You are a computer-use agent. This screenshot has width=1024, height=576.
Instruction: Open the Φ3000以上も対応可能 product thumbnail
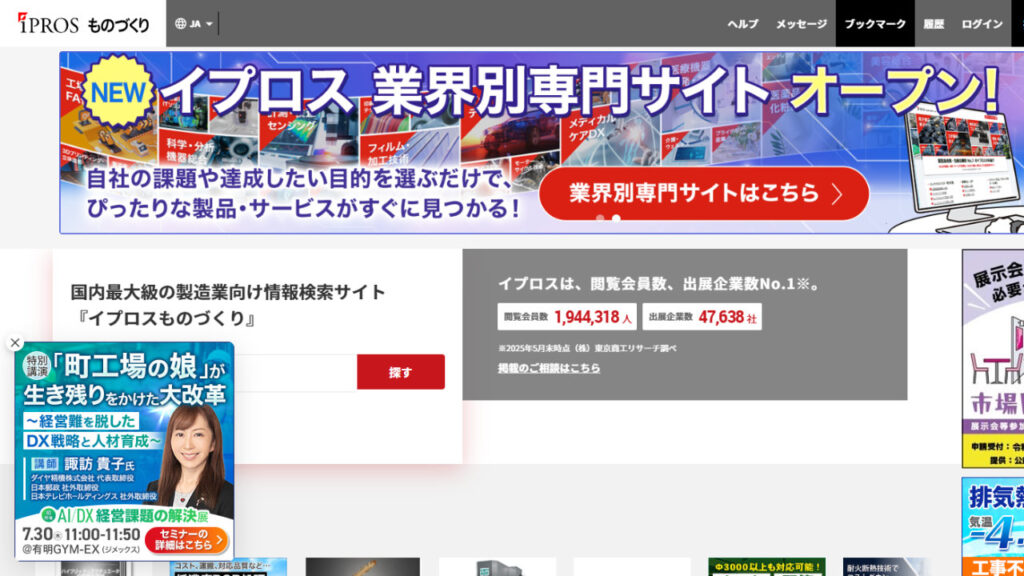[766, 566]
